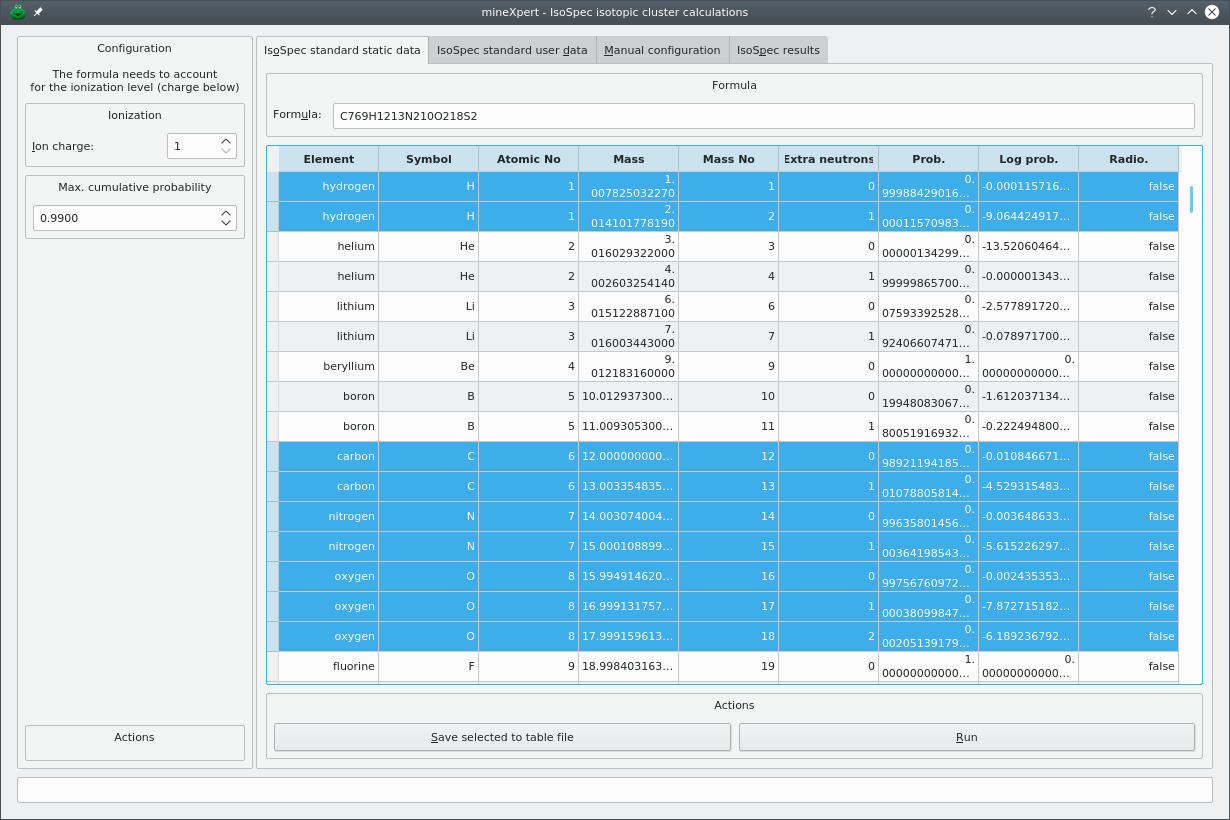The height and width of the screenshot is (820, 1230).
Task: Switch to the IsoSpec results tab
Action: coord(778,49)
